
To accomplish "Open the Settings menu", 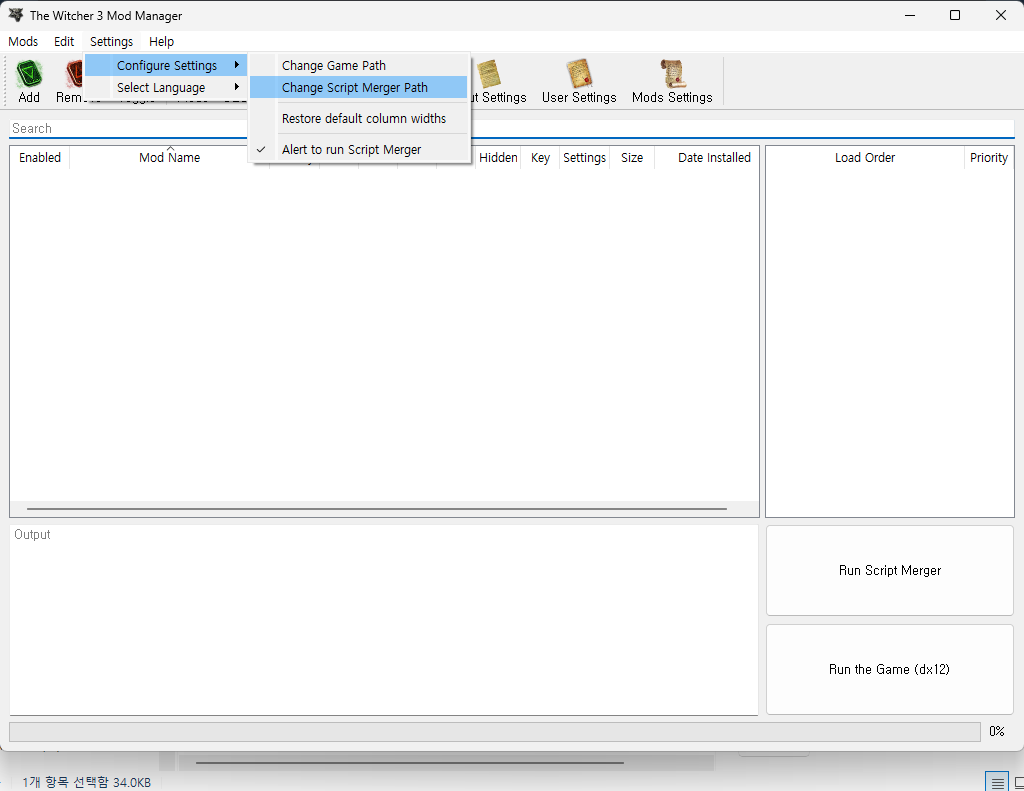I will click(111, 42).
